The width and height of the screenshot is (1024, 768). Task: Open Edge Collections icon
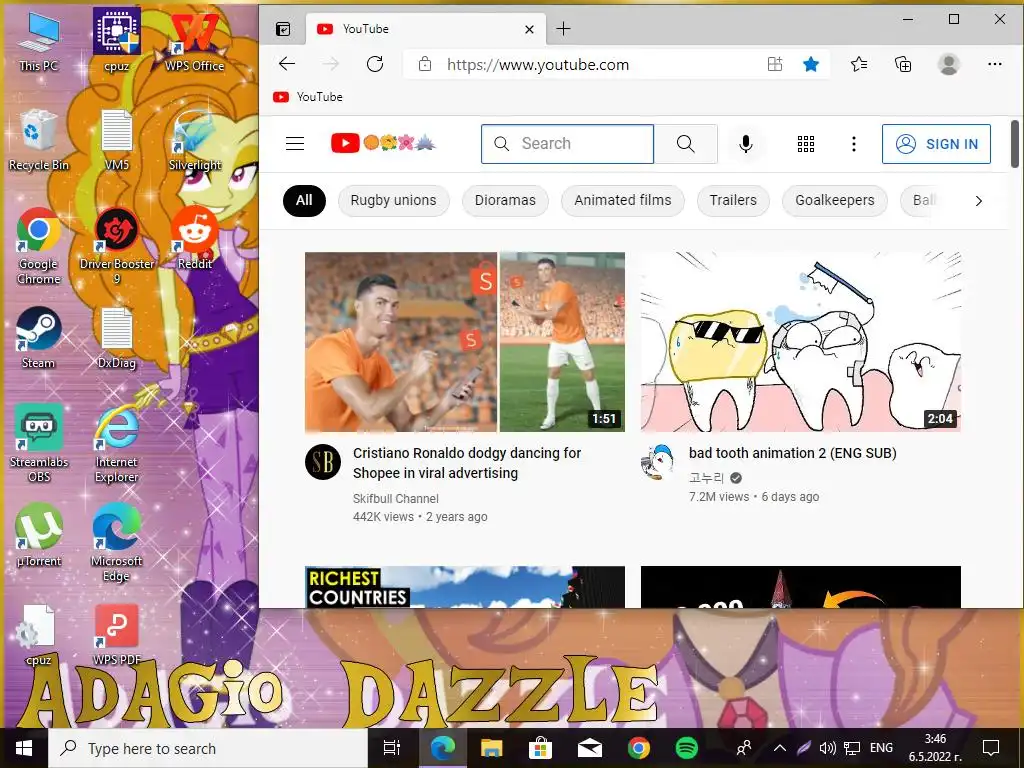pyautogui.click(x=903, y=64)
